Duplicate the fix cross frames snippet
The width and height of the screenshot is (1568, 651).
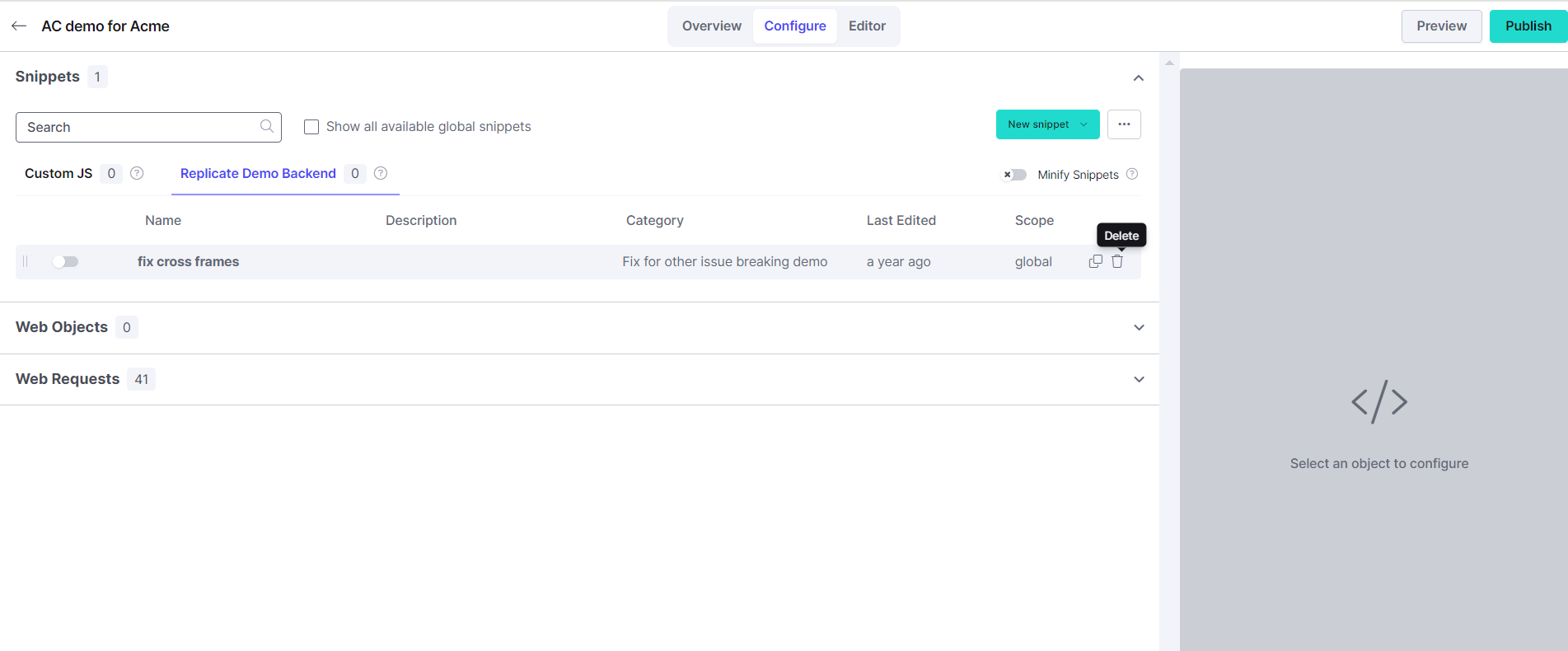(x=1095, y=261)
